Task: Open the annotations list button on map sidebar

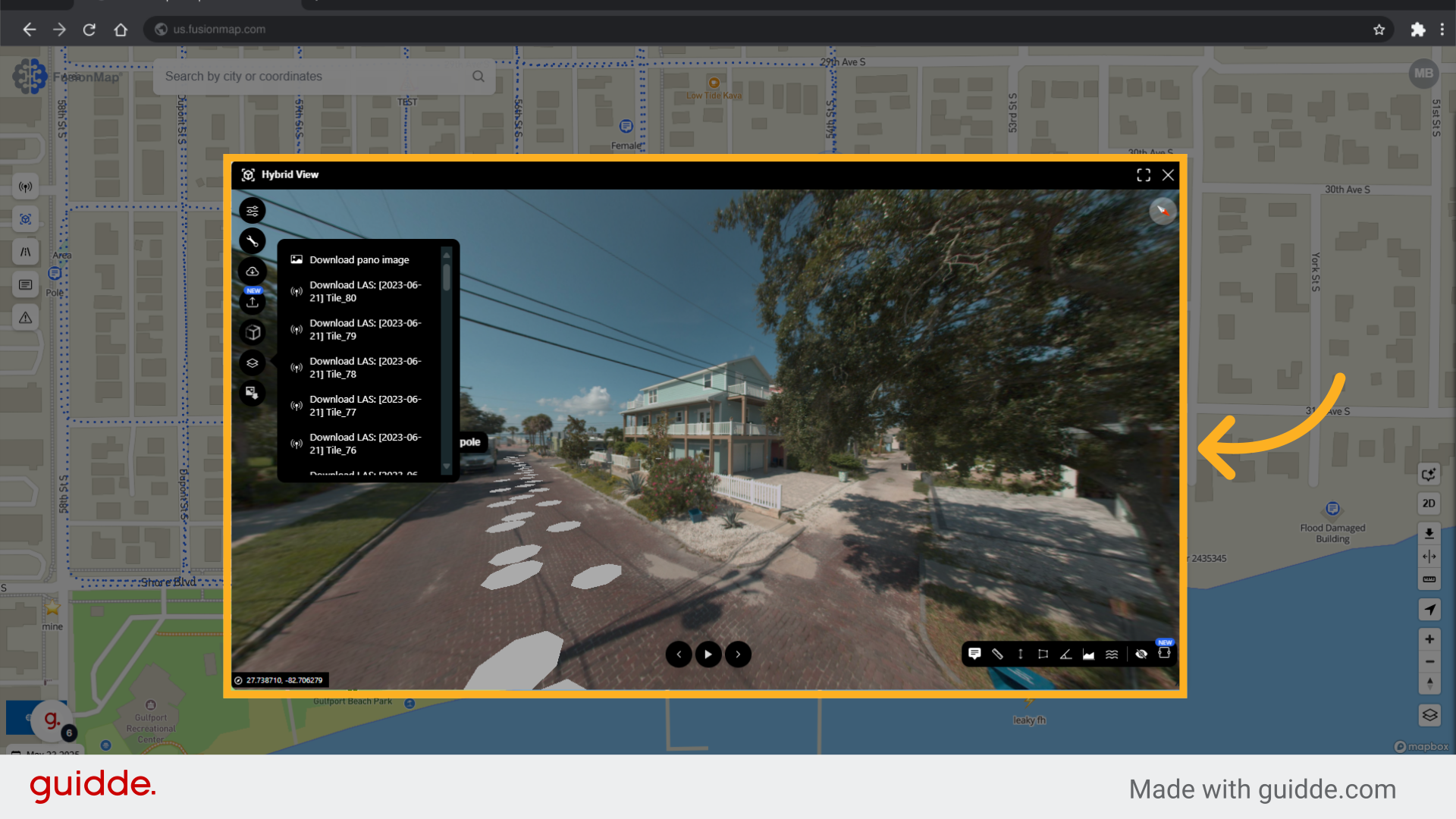Action: point(26,284)
